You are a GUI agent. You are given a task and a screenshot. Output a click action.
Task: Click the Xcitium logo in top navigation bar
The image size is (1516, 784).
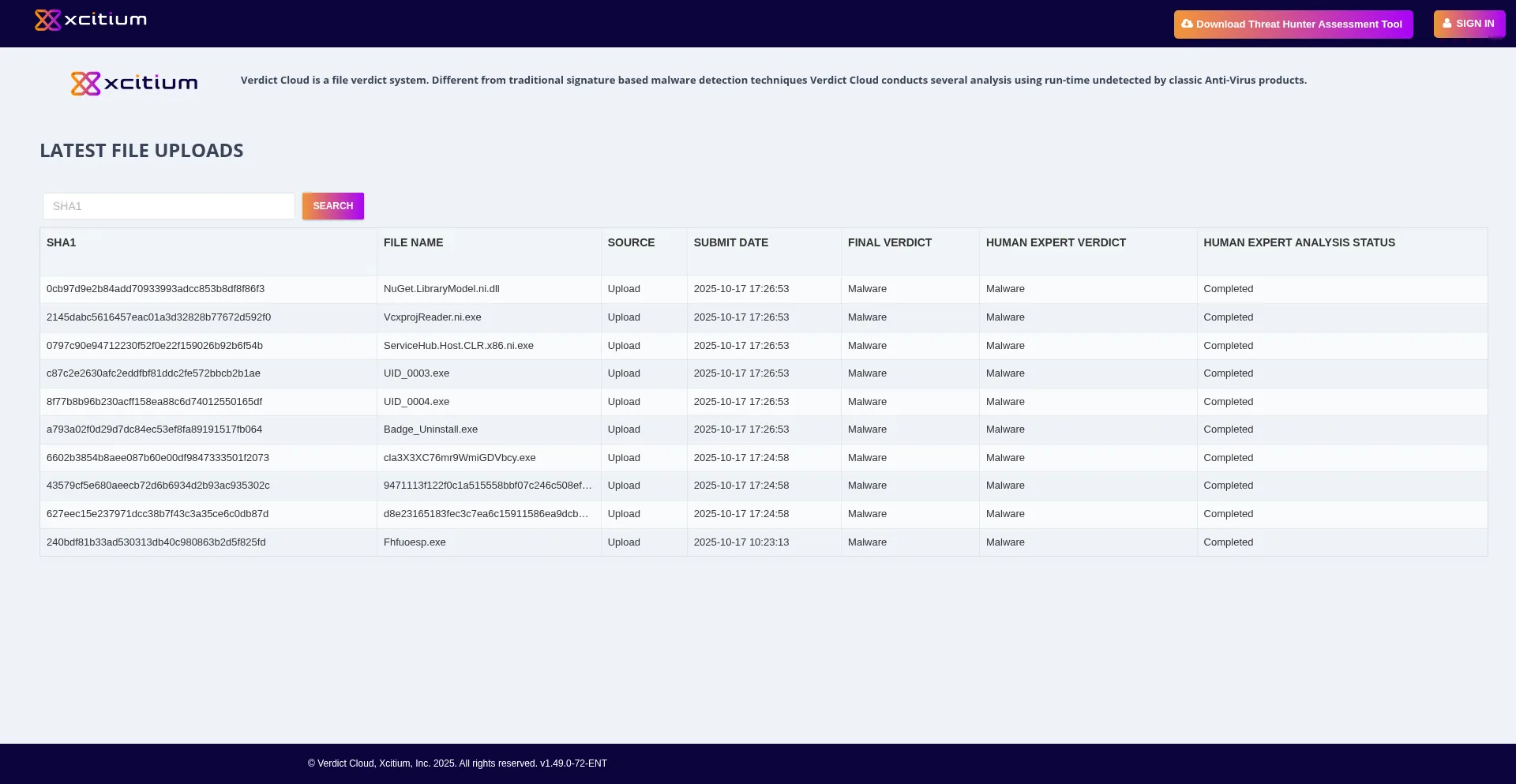91,20
